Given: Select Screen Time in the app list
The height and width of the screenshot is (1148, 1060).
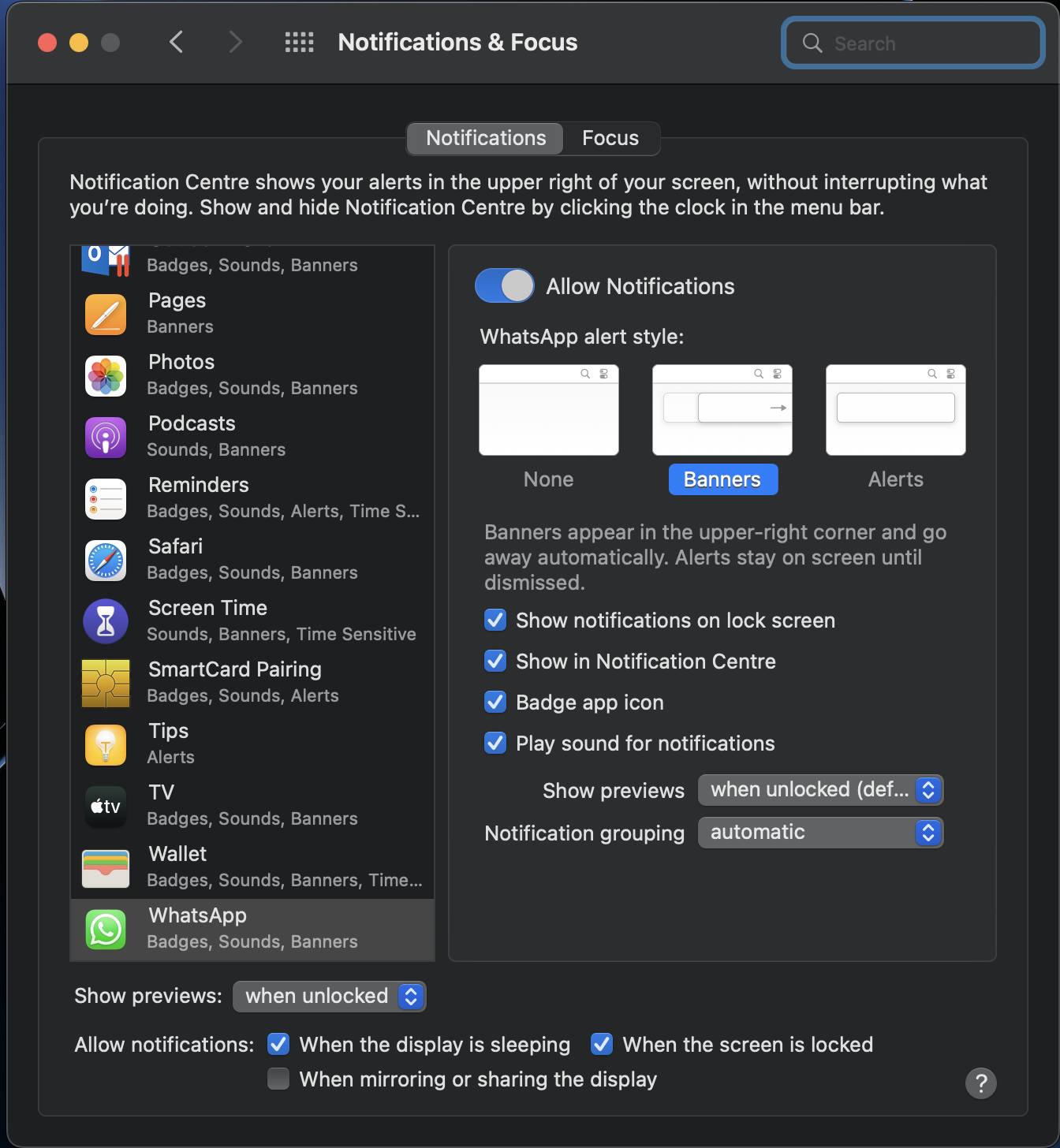Looking at the screenshot, I should click(x=252, y=621).
